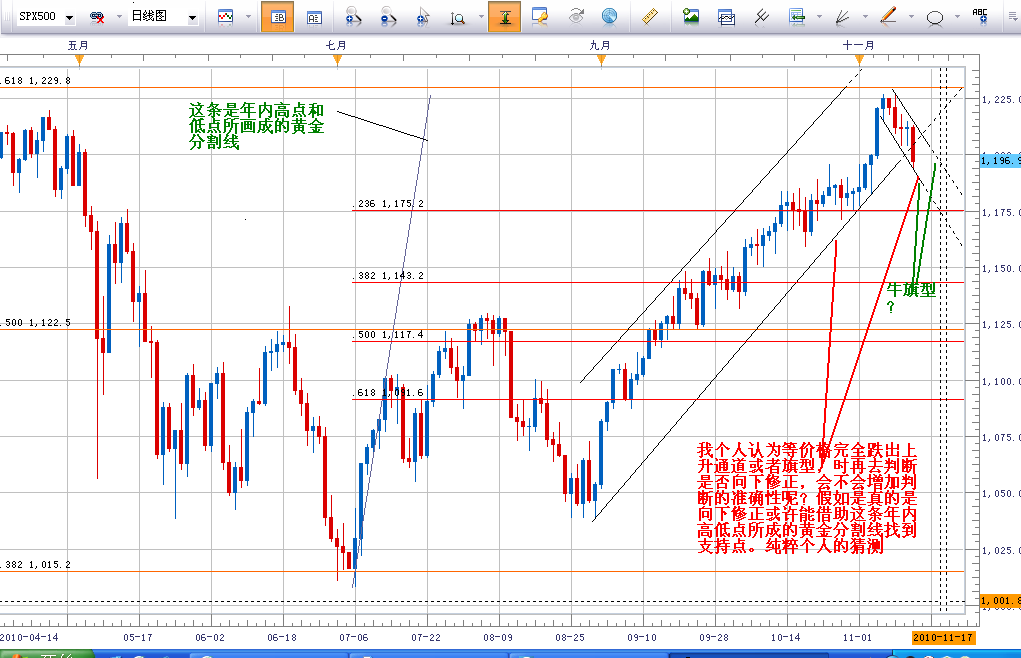Click the 11-01 date axis label
This screenshot has width=1021, height=658.
pyautogui.click(x=857, y=638)
